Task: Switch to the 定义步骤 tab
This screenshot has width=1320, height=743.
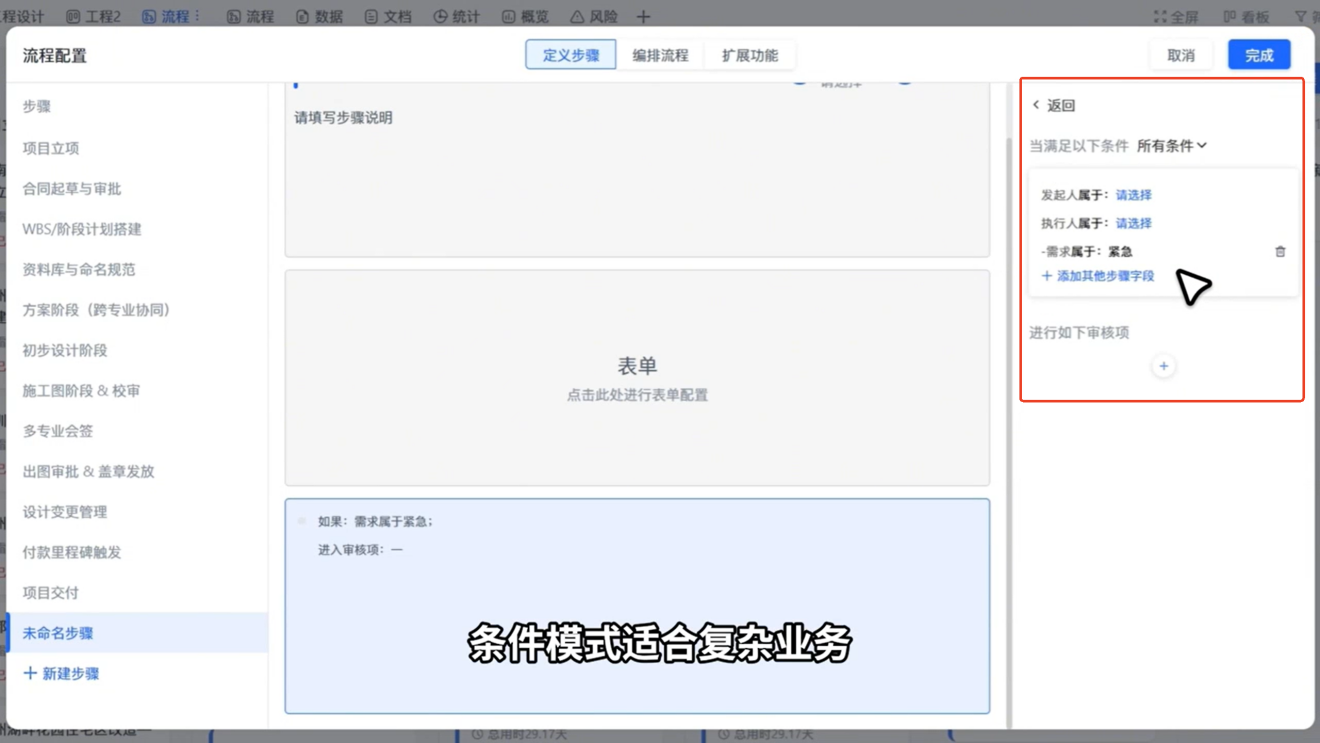Action: point(571,55)
